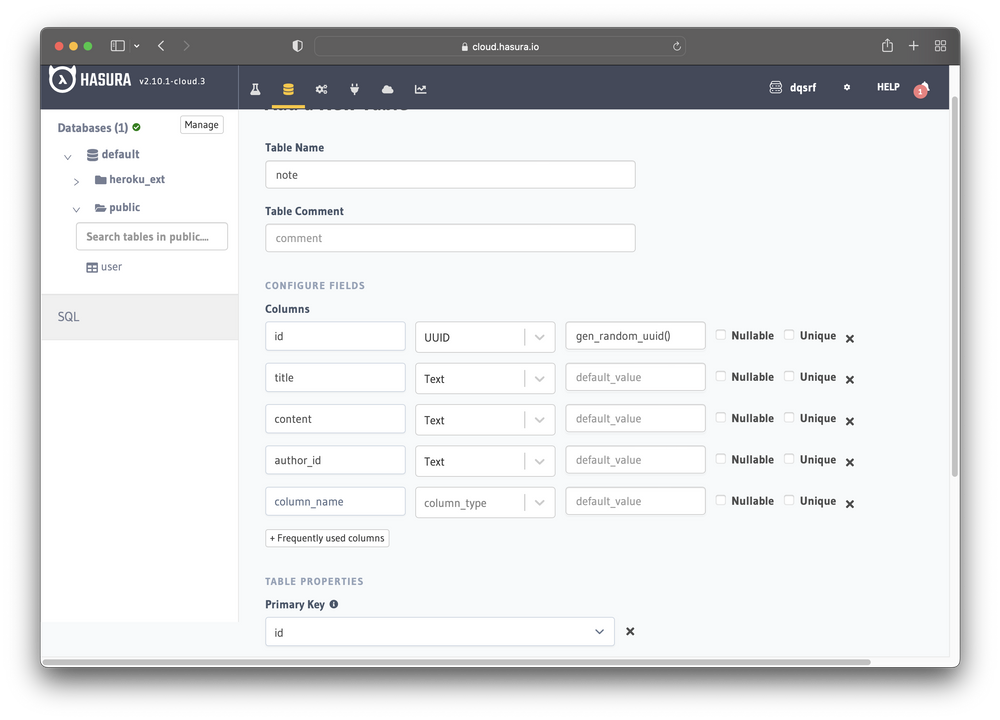Select the Data database icon in top nav

click(288, 89)
